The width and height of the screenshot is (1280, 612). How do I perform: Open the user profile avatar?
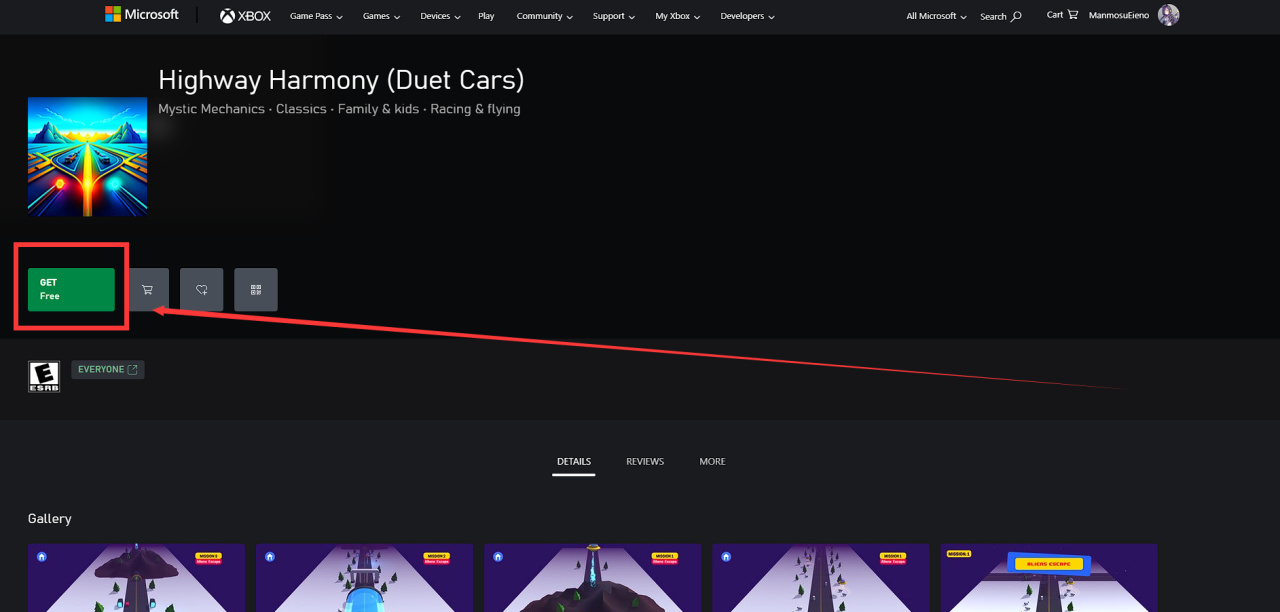coord(1168,15)
